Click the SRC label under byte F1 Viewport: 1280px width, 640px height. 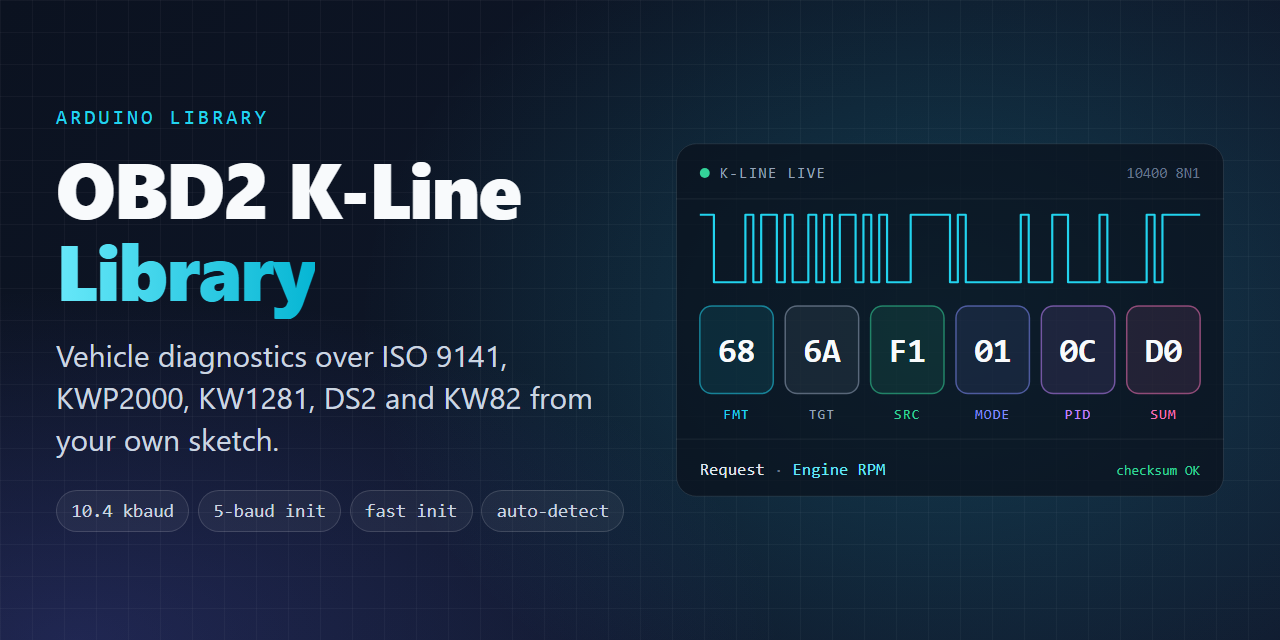tap(907, 414)
